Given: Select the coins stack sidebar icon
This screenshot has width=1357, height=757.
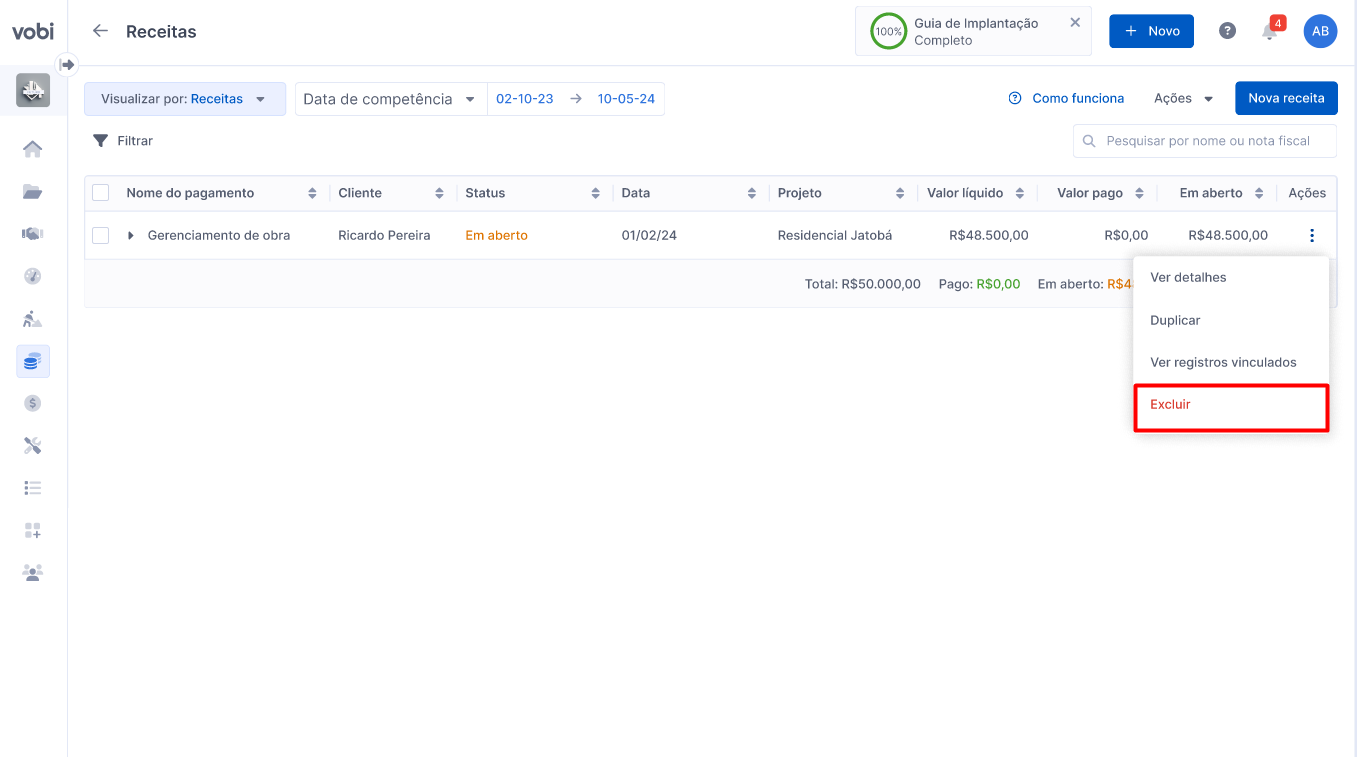Looking at the screenshot, I should pyautogui.click(x=33, y=361).
